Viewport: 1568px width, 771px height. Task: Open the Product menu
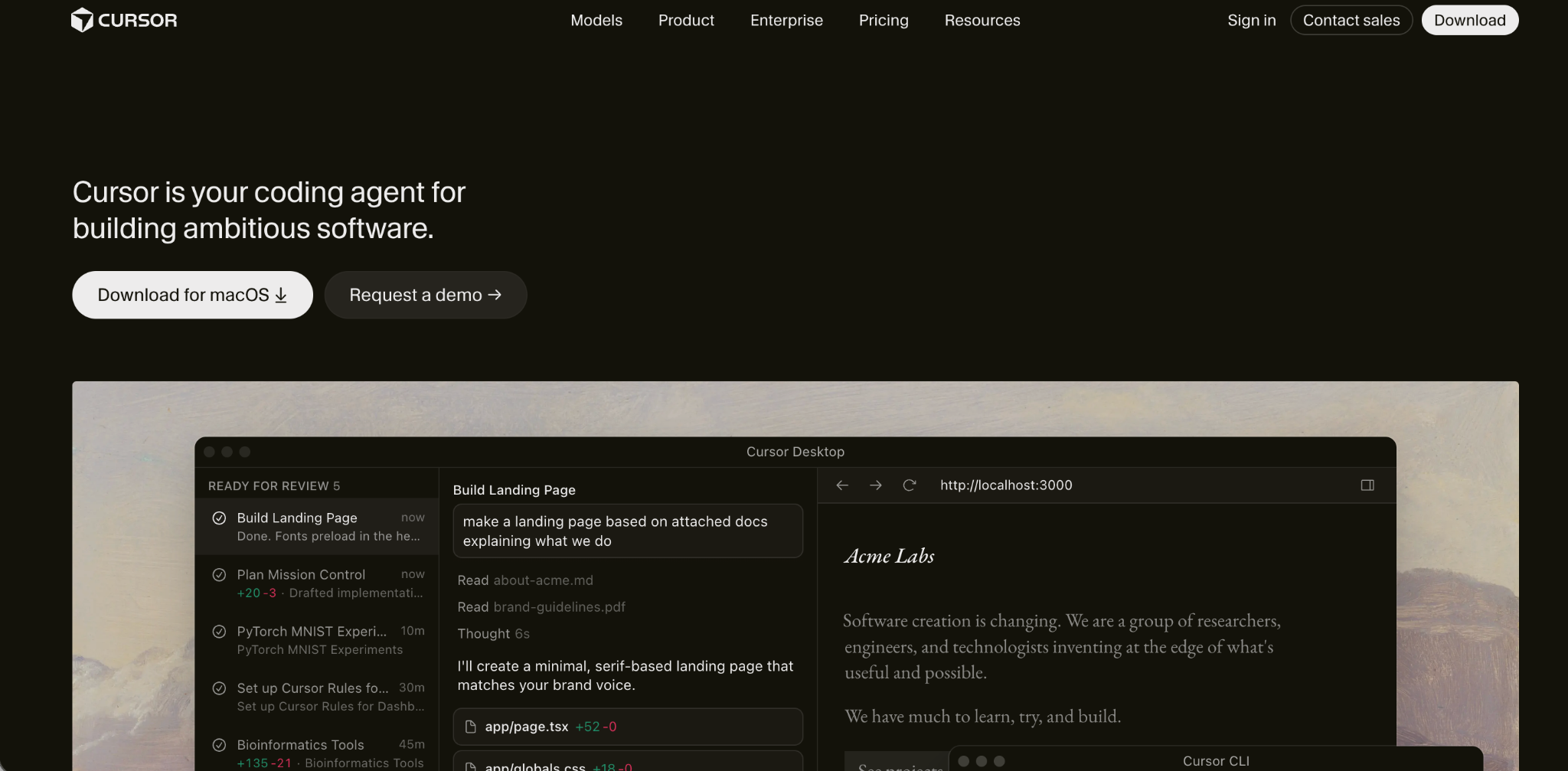pyautogui.click(x=686, y=21)
